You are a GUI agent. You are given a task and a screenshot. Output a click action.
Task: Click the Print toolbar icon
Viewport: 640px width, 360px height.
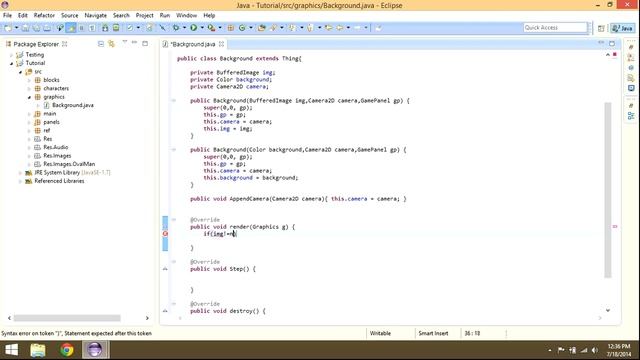tap(47, 28)
